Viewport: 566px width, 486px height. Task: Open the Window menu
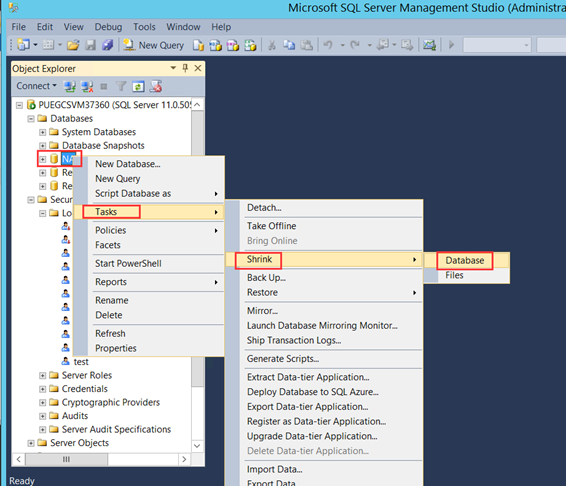pos(183,27)
